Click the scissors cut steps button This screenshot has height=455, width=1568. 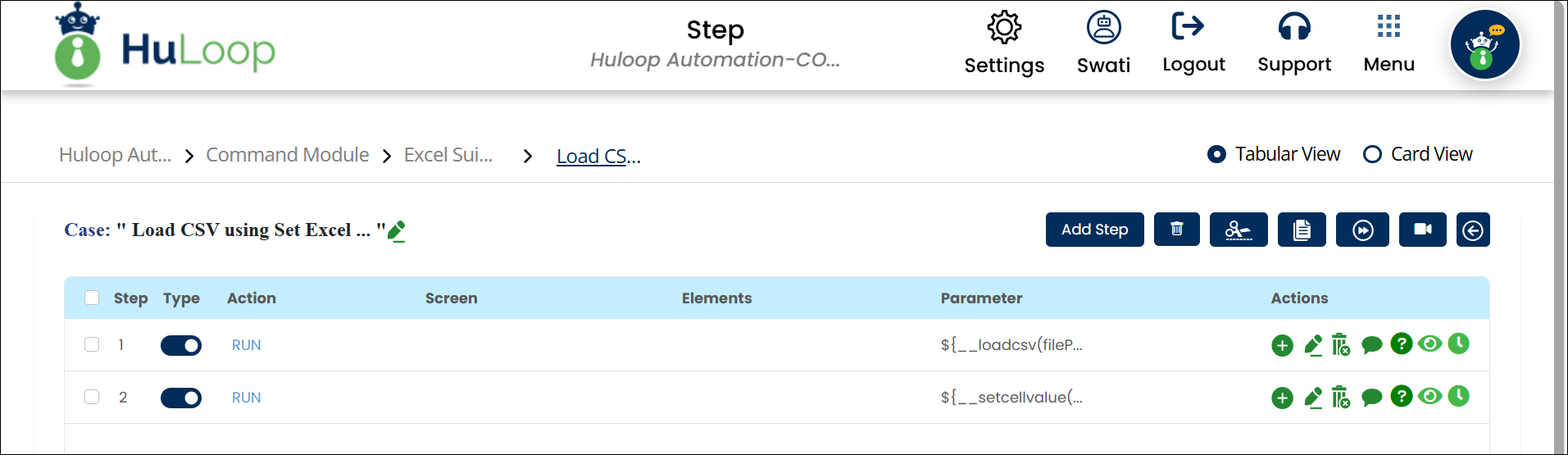point(1238,230)
